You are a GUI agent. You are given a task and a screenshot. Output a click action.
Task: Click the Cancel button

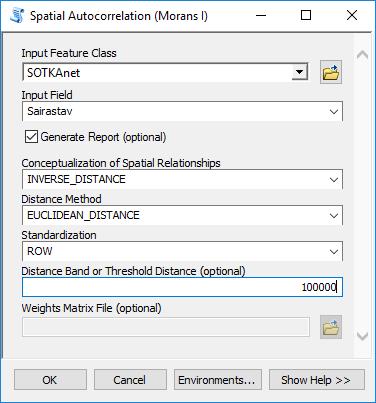tap(130, 380)
